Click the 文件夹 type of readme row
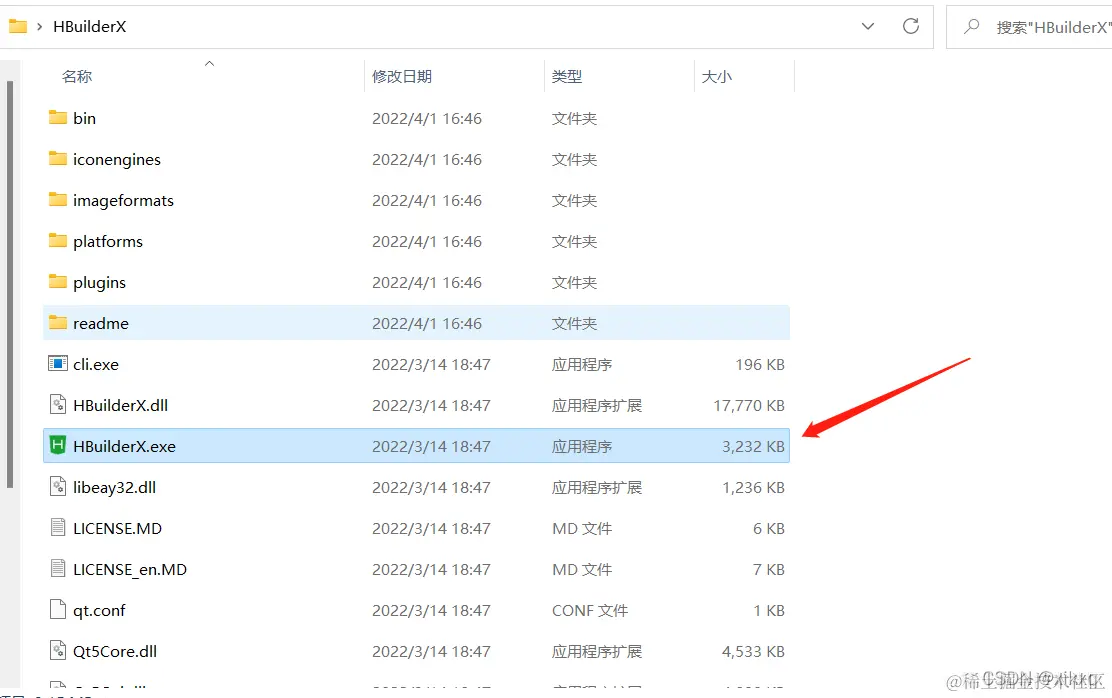 click(574, 323)
